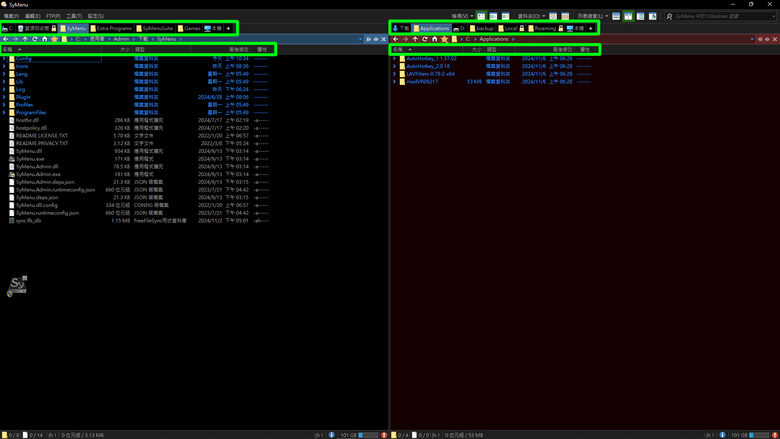
Task: Open favorites star in right pane
Action: tap(444, 39)
